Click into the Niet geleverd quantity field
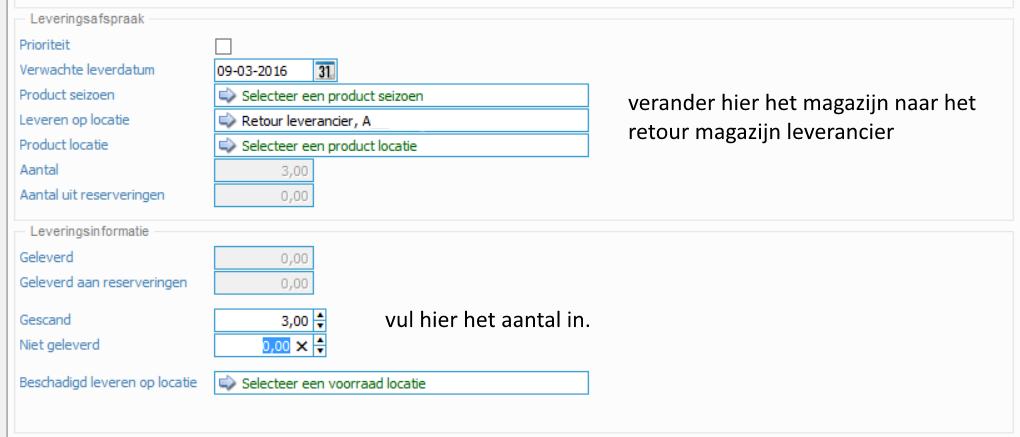1020x437 pixels. pyautogui.click(x=250, y=346)
